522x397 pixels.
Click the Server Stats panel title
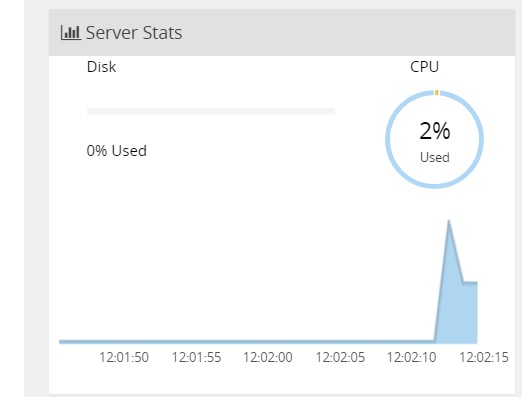click(x=134, y=33)
